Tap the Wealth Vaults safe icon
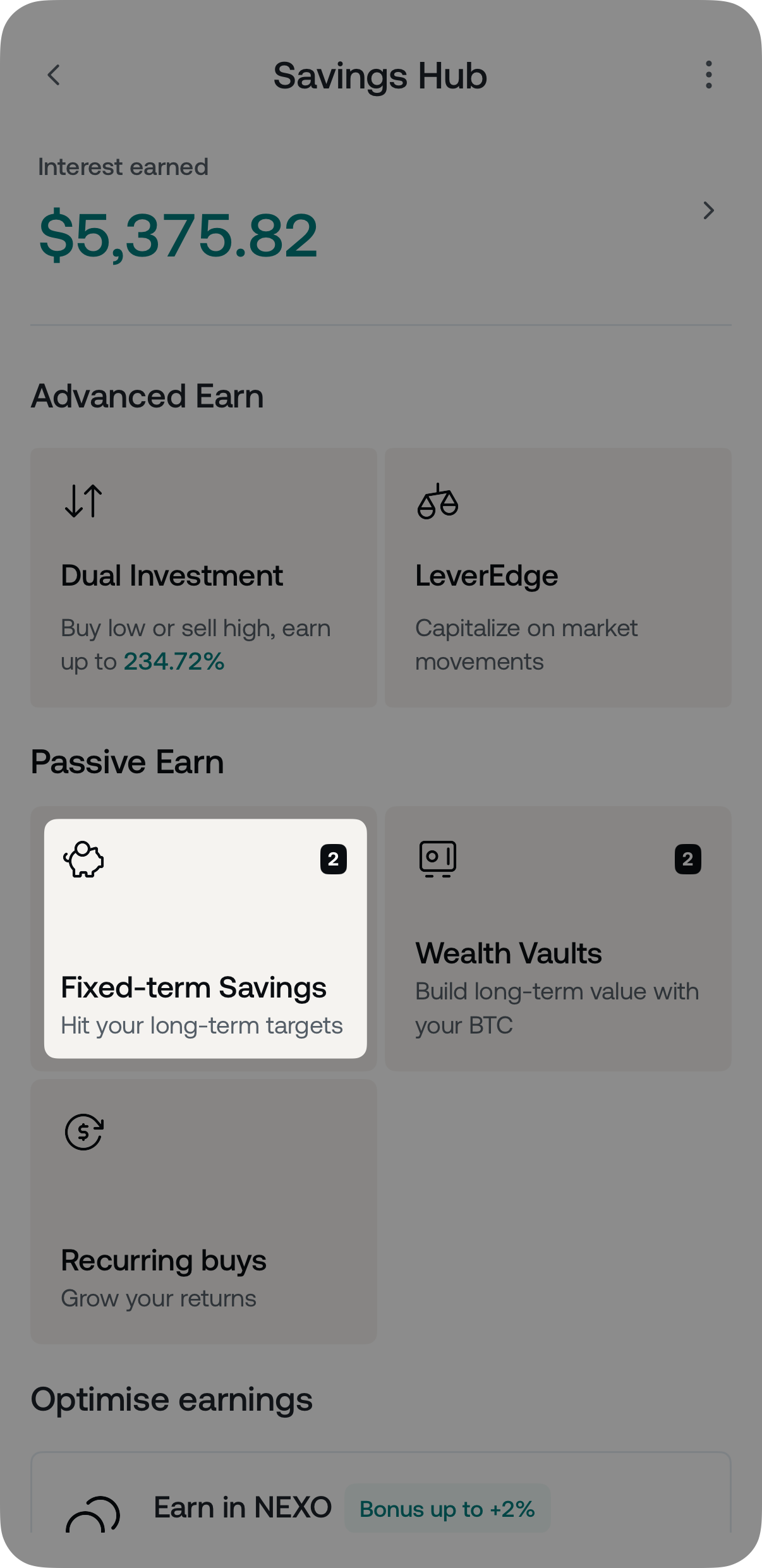This screenshot has width=762, height=1568. click(437, 859)
